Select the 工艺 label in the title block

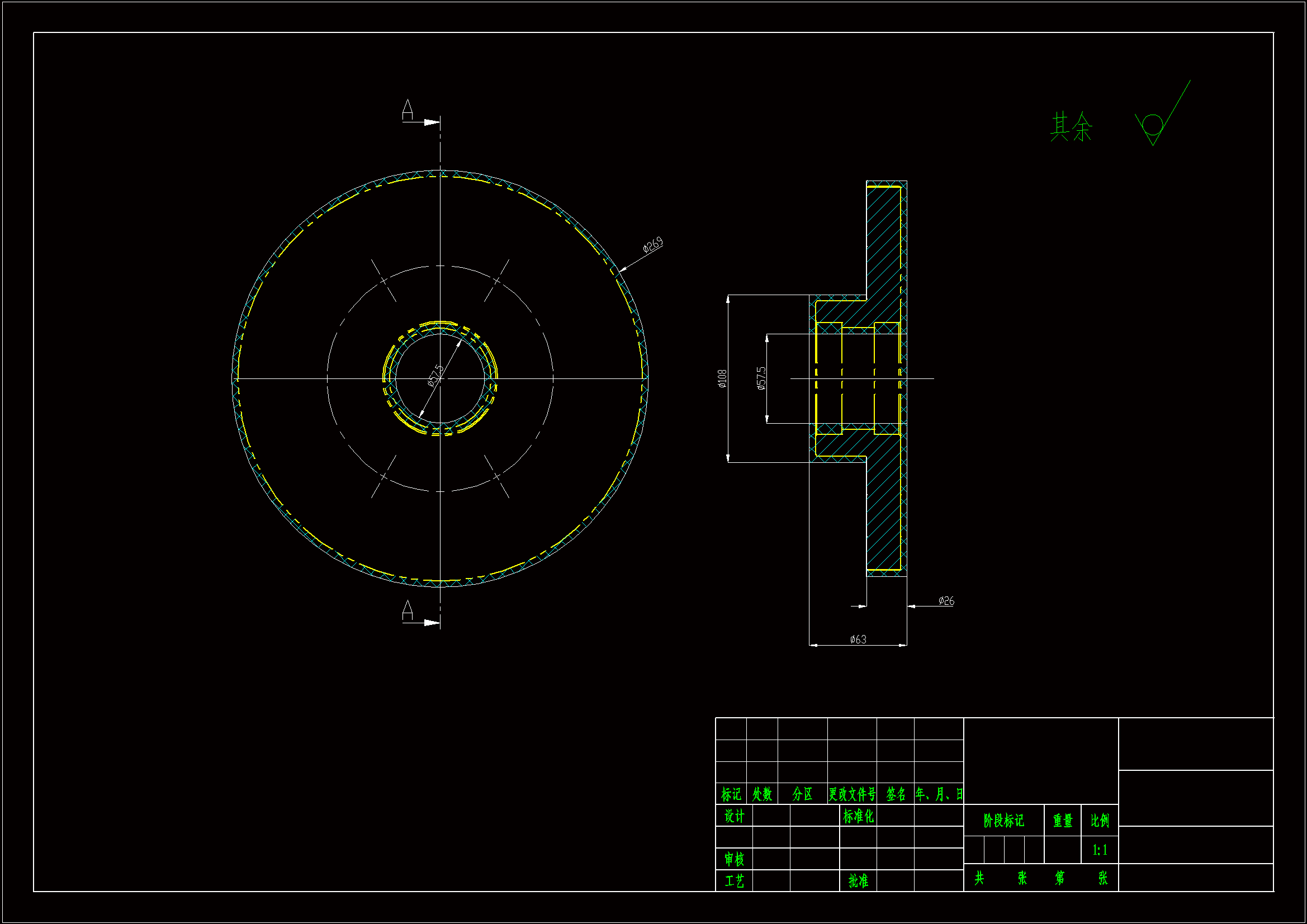click(x=734, y=881)
